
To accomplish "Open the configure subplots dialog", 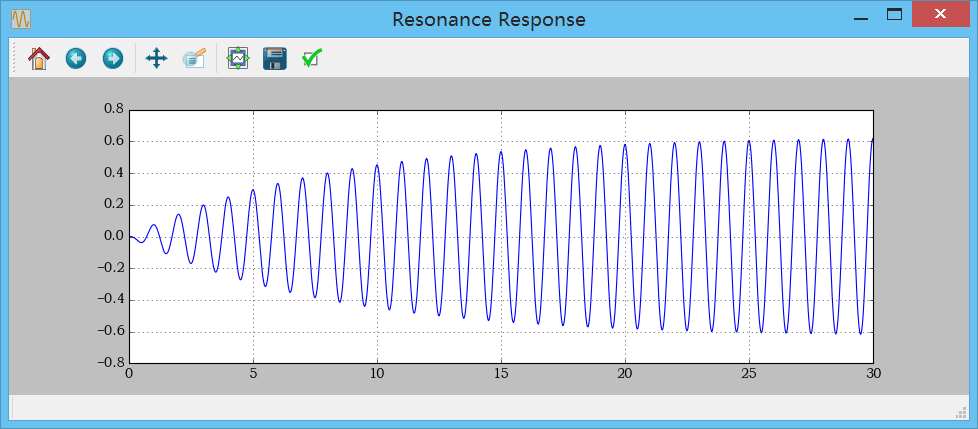I will (238, 59).
